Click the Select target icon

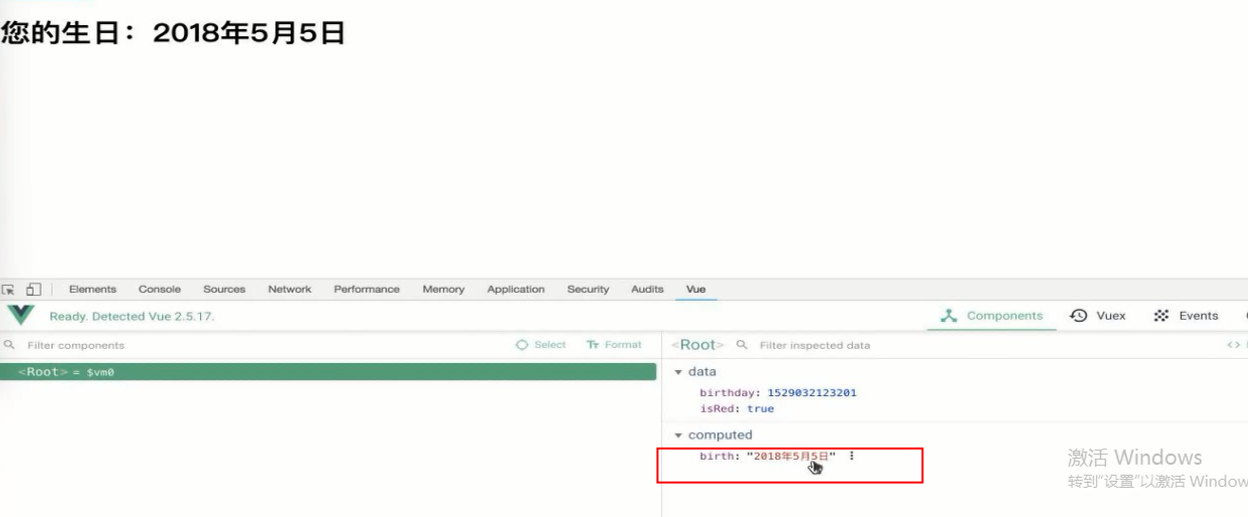tap(522, 345)
